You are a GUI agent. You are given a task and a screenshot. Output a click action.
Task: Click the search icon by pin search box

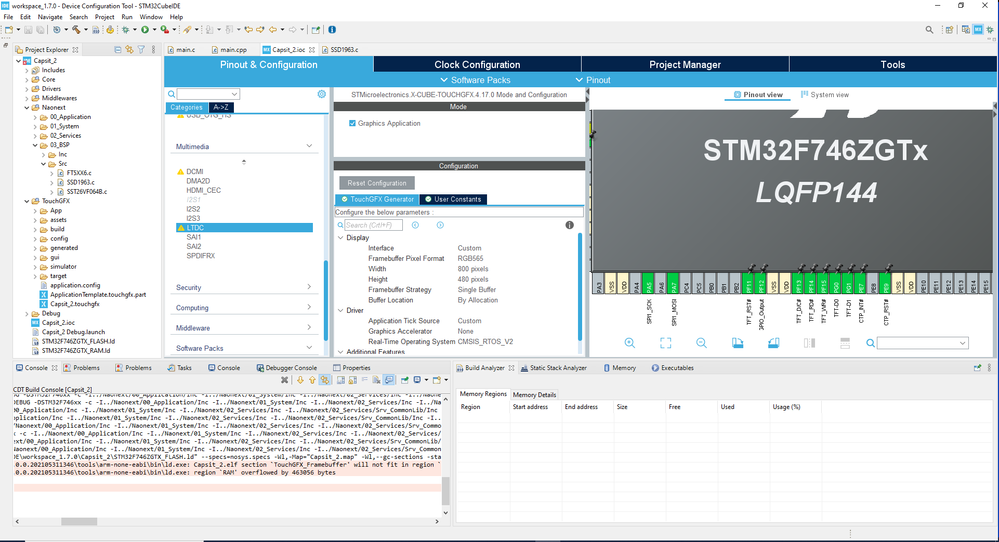tap(870, 343)
